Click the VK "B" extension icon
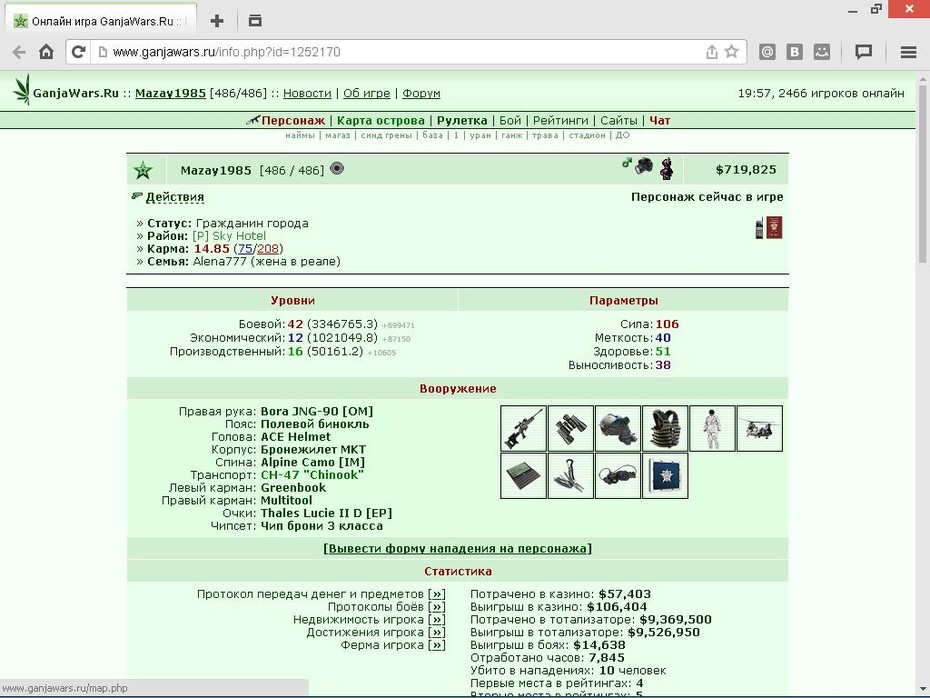Viewport: 930px width, 698px height. click(794, 52)
